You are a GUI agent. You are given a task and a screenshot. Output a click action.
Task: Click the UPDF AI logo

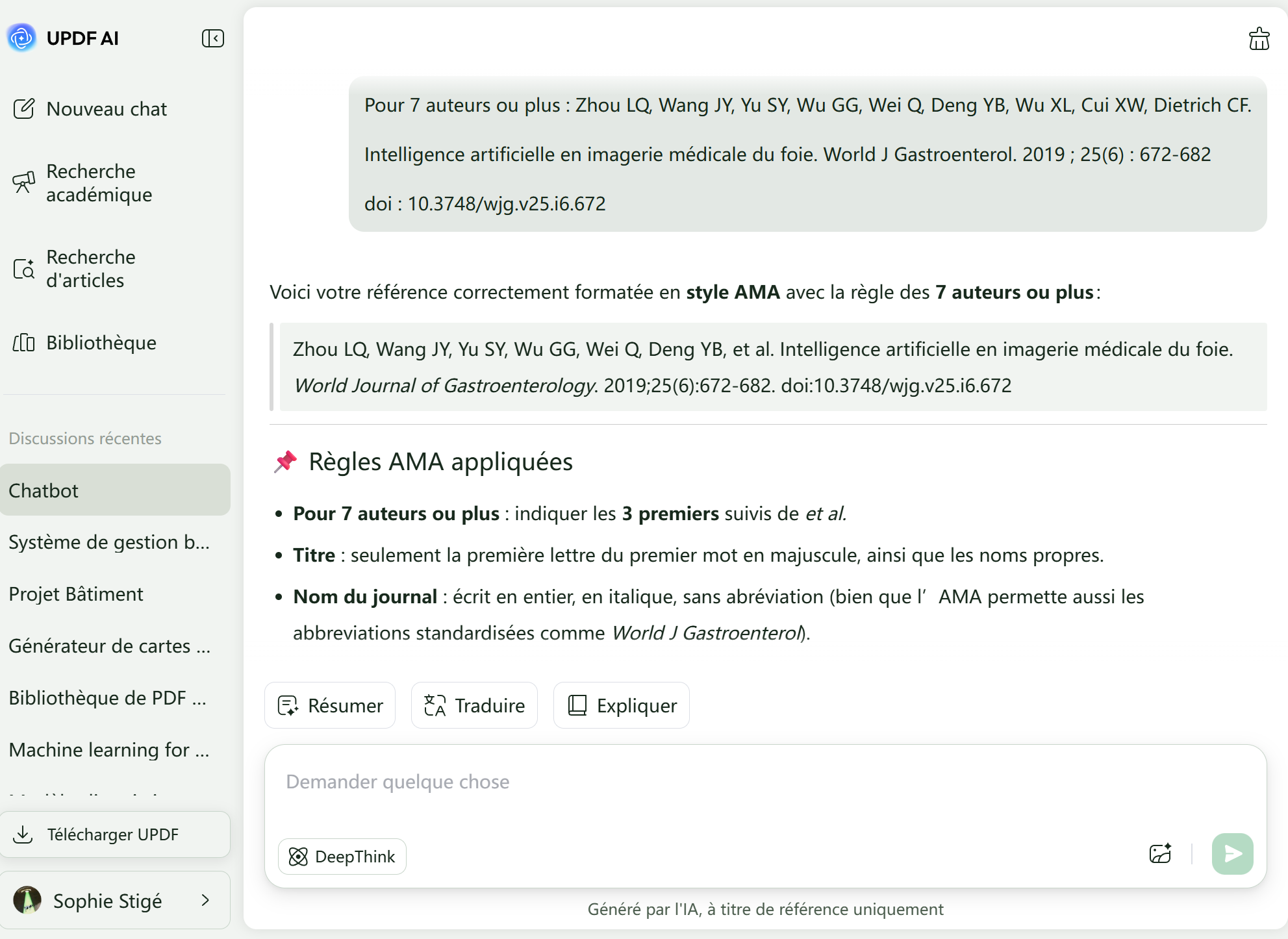tap(22, 38)
